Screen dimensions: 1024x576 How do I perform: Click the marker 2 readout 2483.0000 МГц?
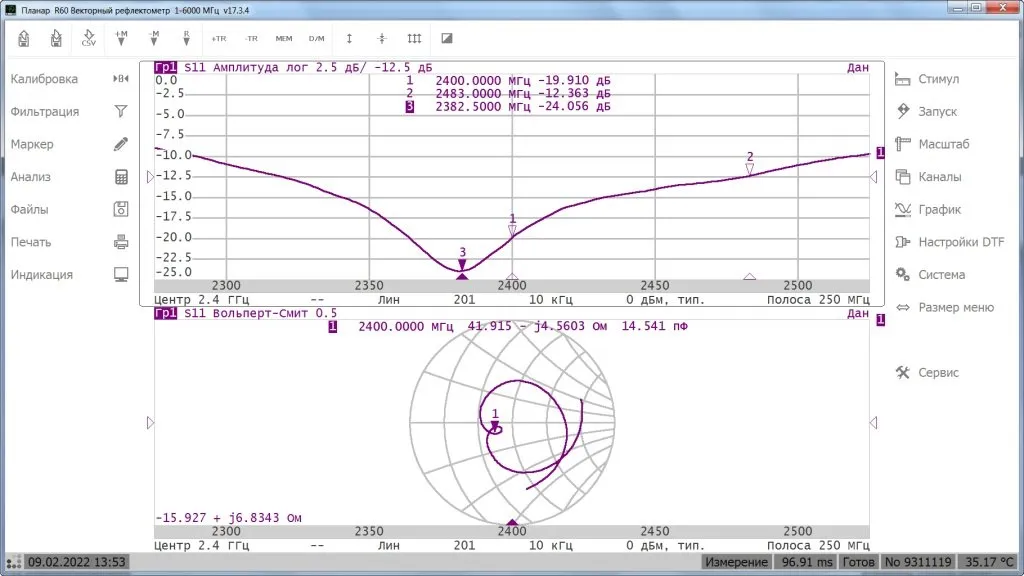(x=483, y=93)
